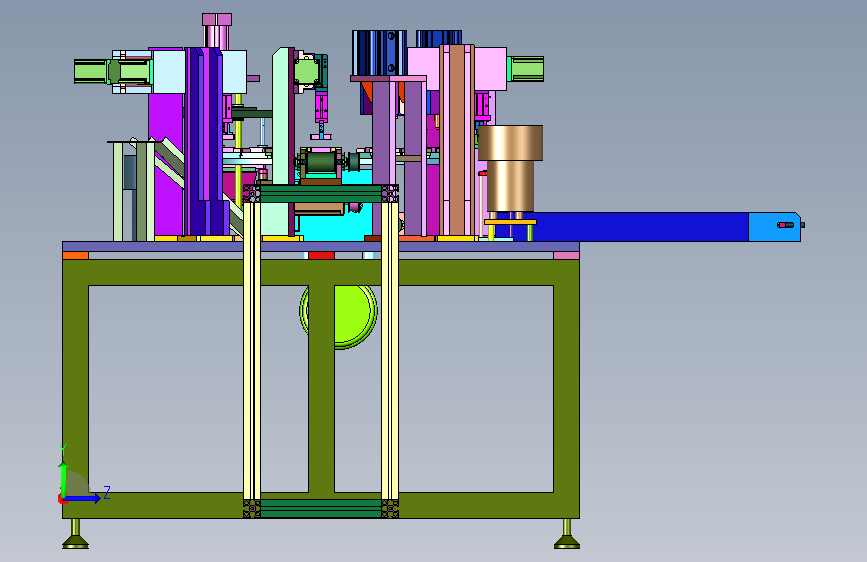Viewport: 867px width, 562px height.
Task: Select the bottom green extrusion crossbar
Action: (321, 508)
